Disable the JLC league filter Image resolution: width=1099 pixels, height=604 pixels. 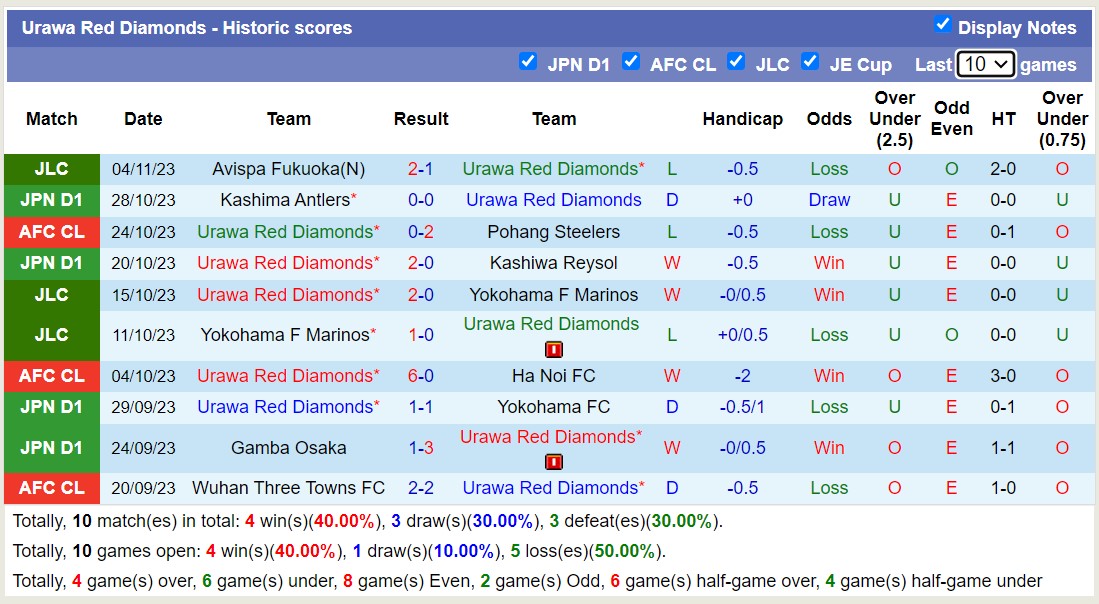click(x=736, y=62)
